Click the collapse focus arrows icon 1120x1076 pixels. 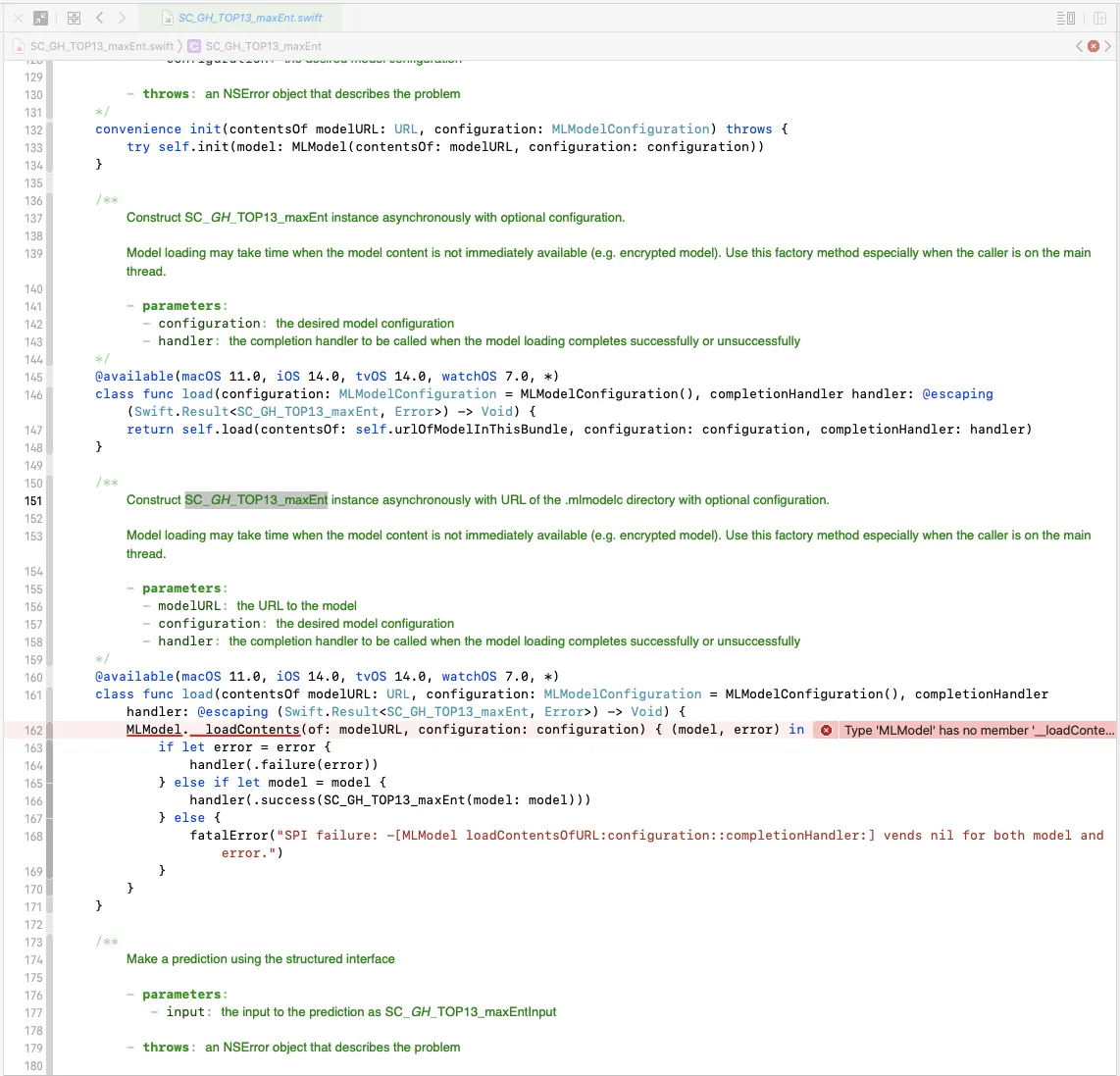(x=41, y=18)
